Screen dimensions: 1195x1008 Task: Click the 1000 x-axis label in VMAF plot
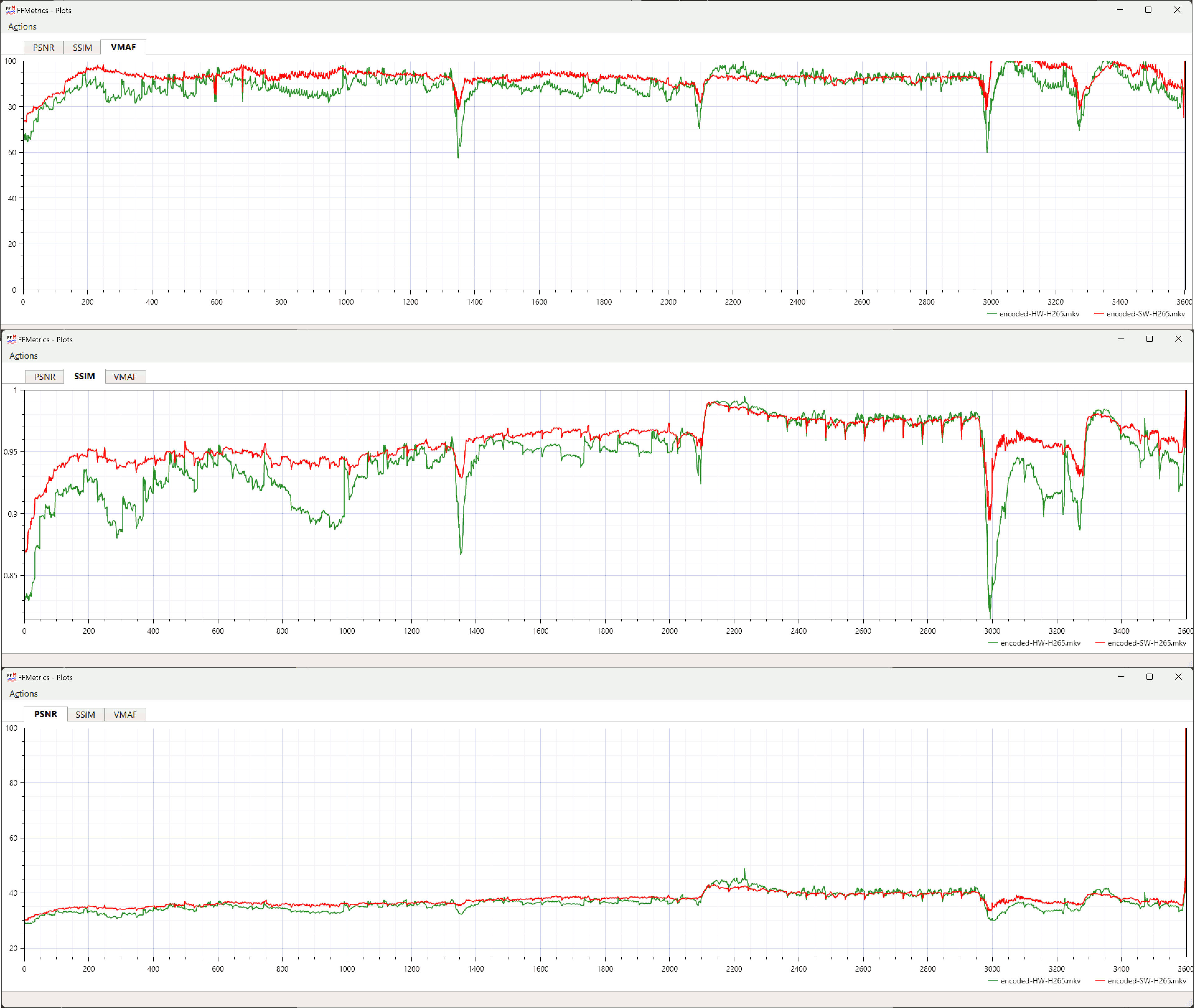(x=346, y=302)
